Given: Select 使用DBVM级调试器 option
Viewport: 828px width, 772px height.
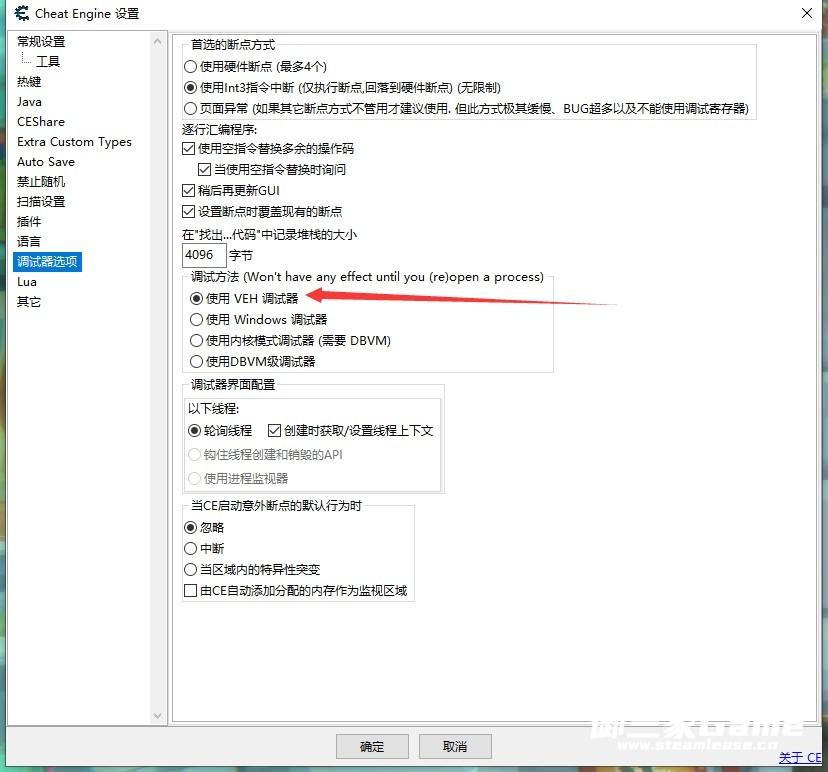Looking at the screenshot, I should click(x=196, y=362).
